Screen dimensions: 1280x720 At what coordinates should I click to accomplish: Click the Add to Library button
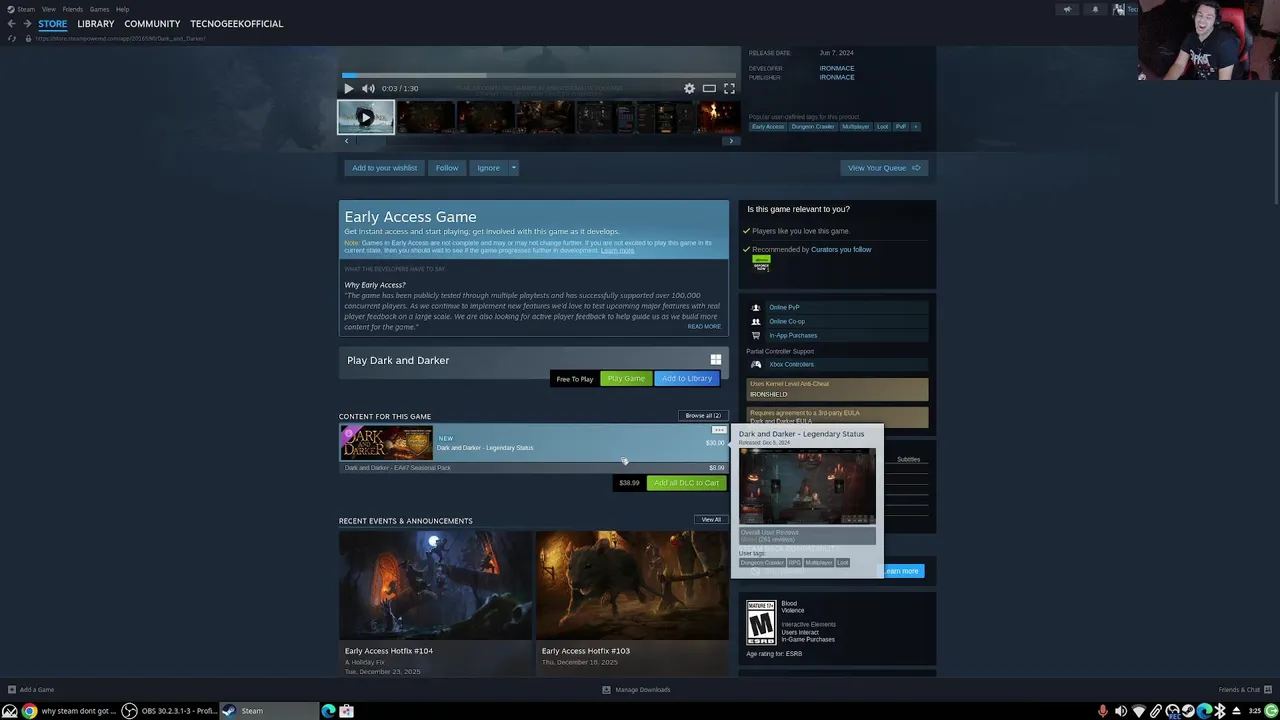[x=687, y=379]
